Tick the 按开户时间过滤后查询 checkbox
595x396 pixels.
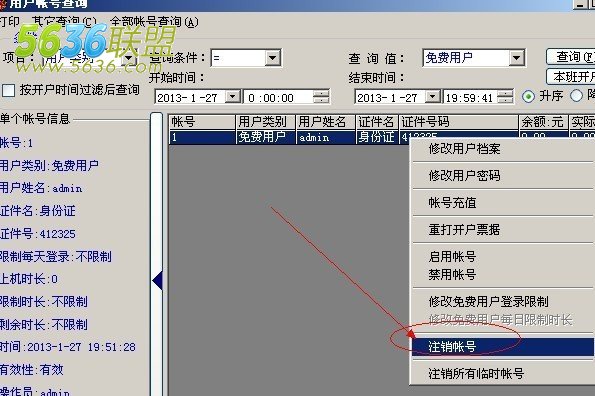[x=8, y=91]
